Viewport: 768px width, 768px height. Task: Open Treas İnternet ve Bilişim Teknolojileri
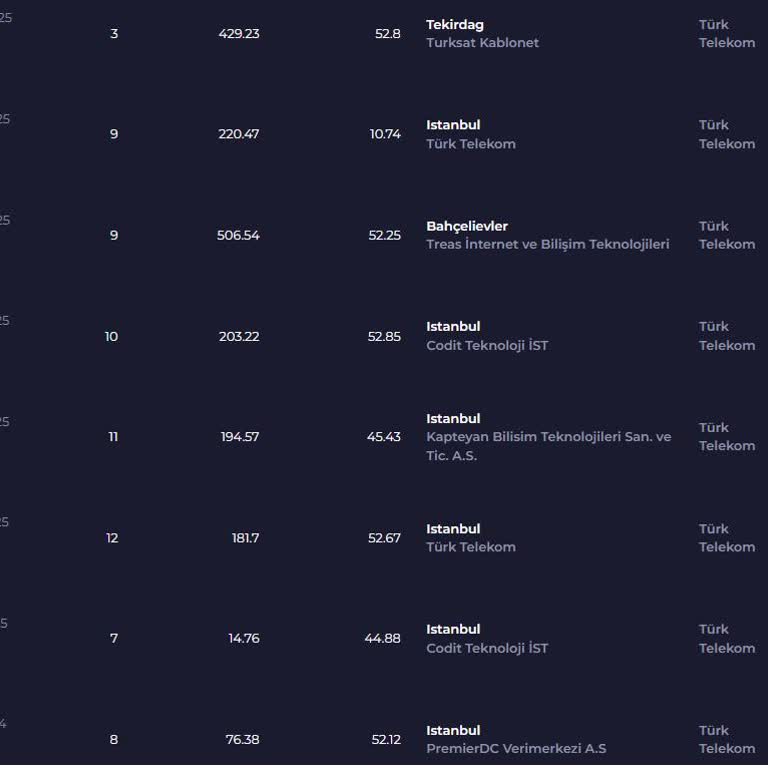(547, 244)
